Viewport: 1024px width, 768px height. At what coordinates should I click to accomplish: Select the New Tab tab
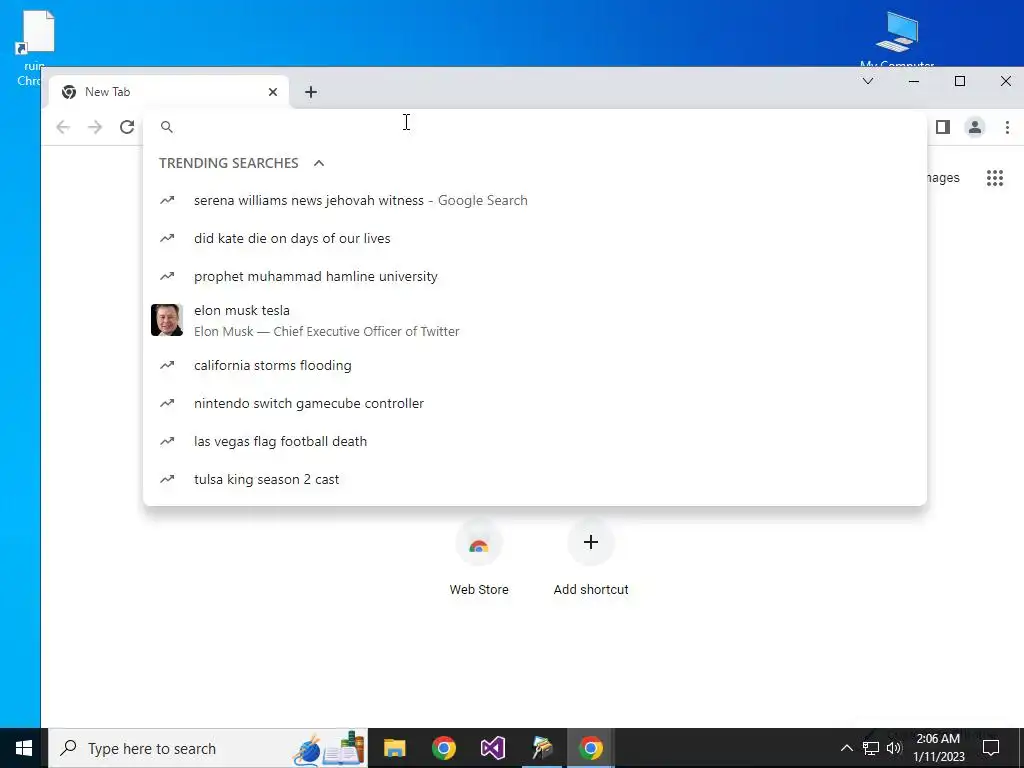pyautogui.click(x=170, y=92)
